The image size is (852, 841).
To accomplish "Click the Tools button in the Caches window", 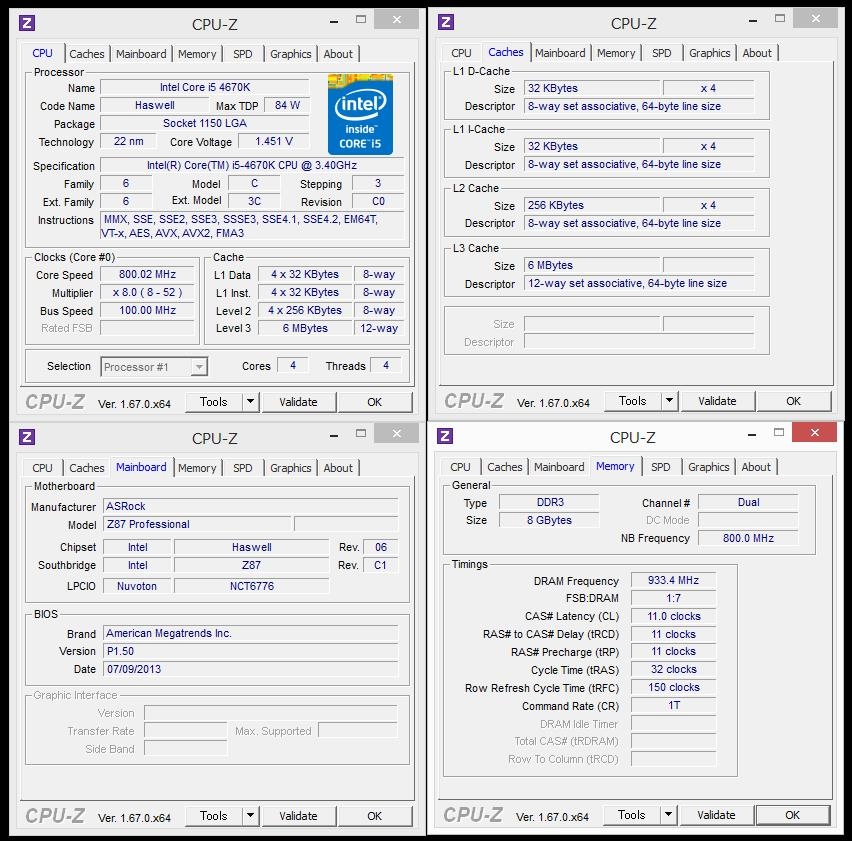I will [x=632, y=401].
